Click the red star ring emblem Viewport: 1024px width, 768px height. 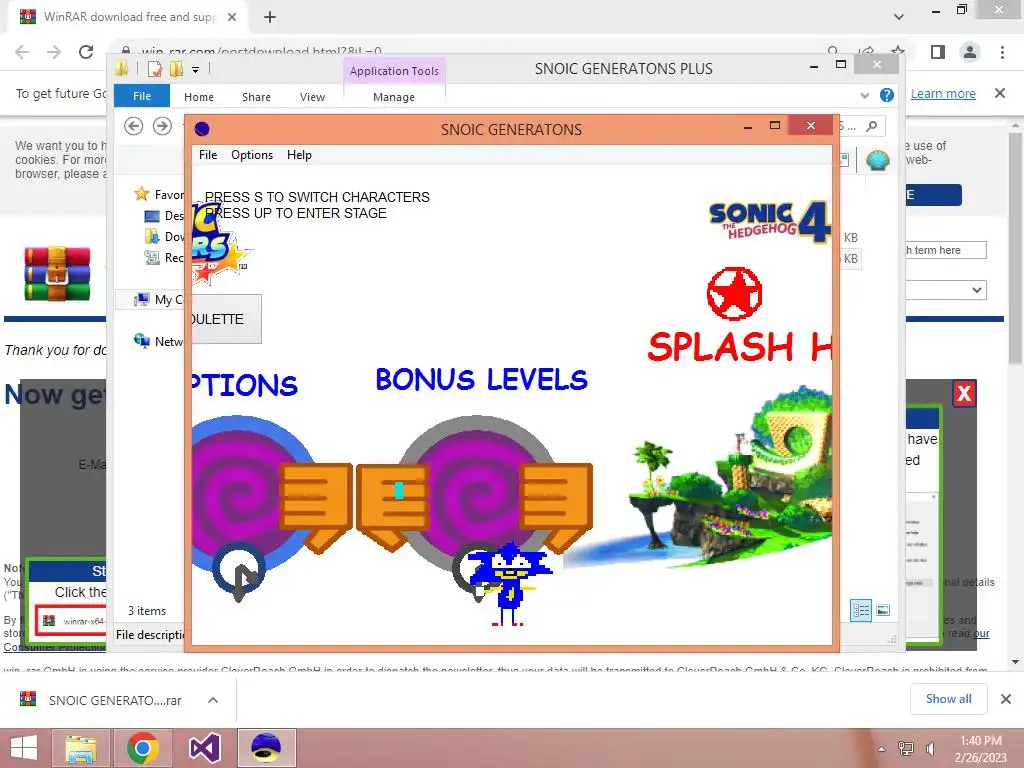734,293
